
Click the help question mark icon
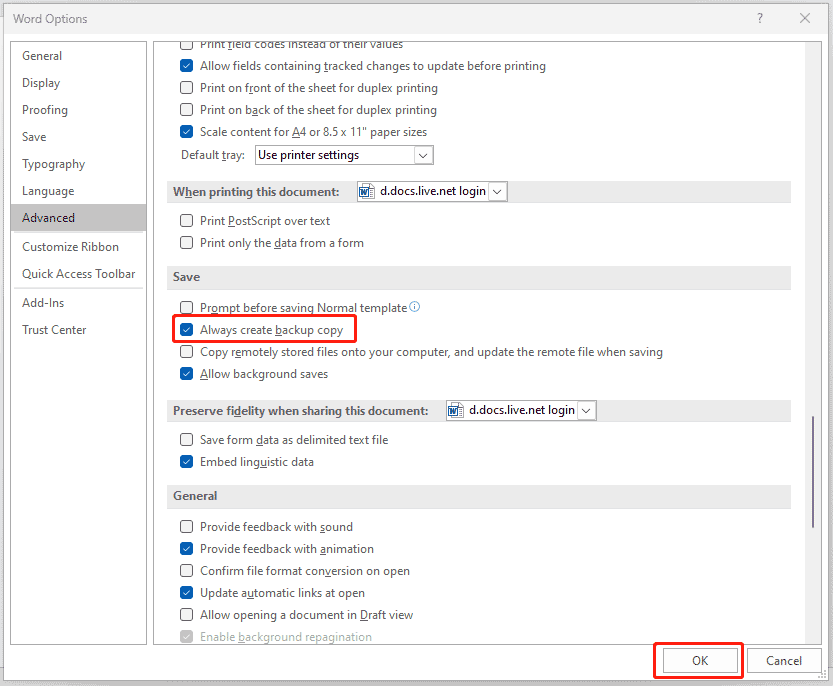(760, 19)
